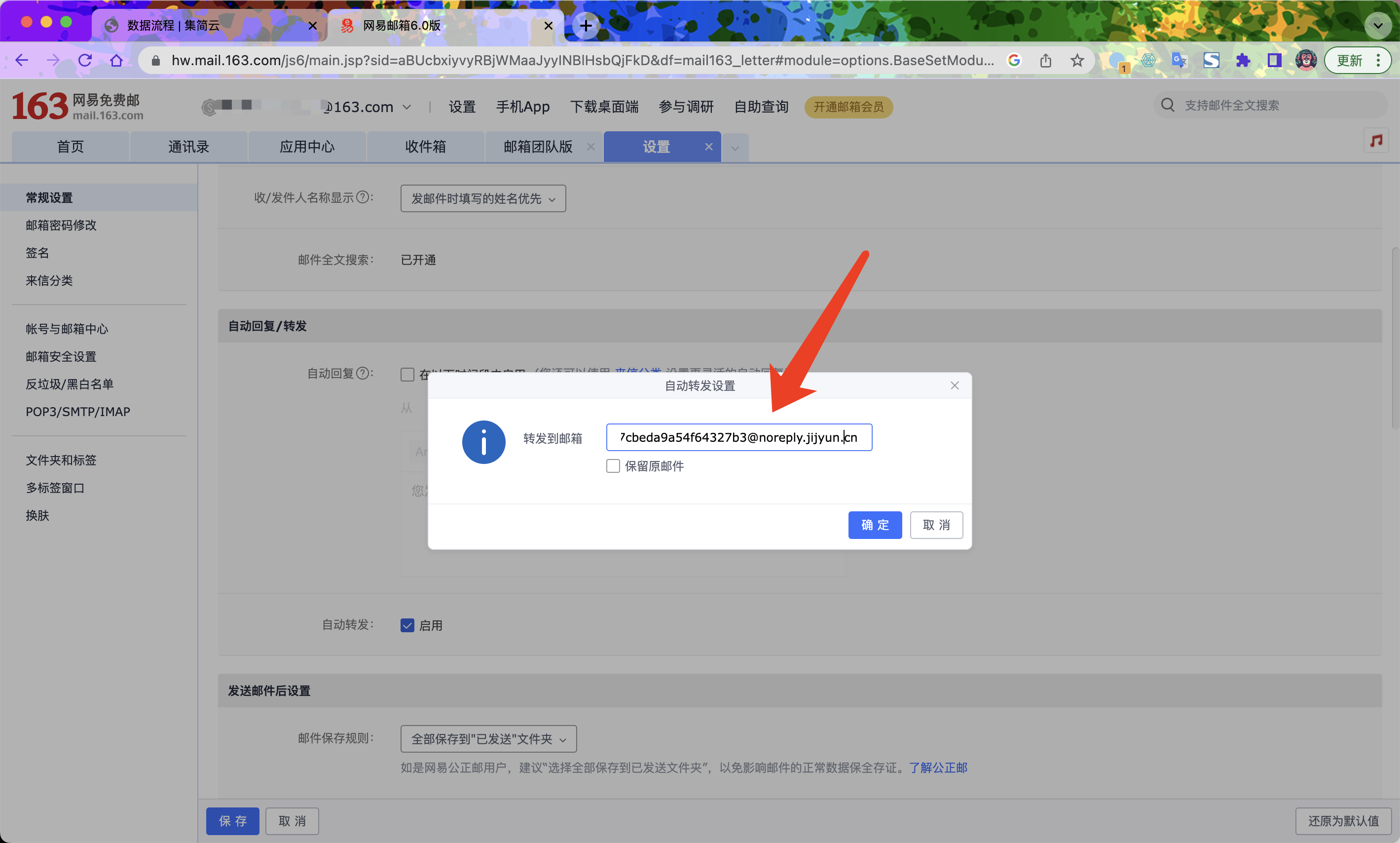Disable the 自动转发 启用 checkbox
The image size is (1400, 843).
tap(407, 625)
